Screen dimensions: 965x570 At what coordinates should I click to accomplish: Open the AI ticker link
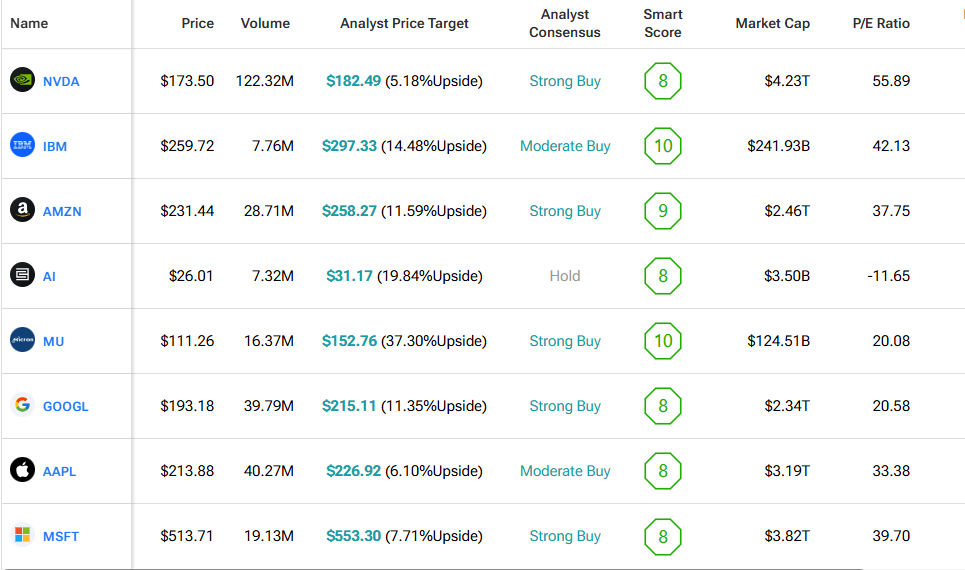49,276
